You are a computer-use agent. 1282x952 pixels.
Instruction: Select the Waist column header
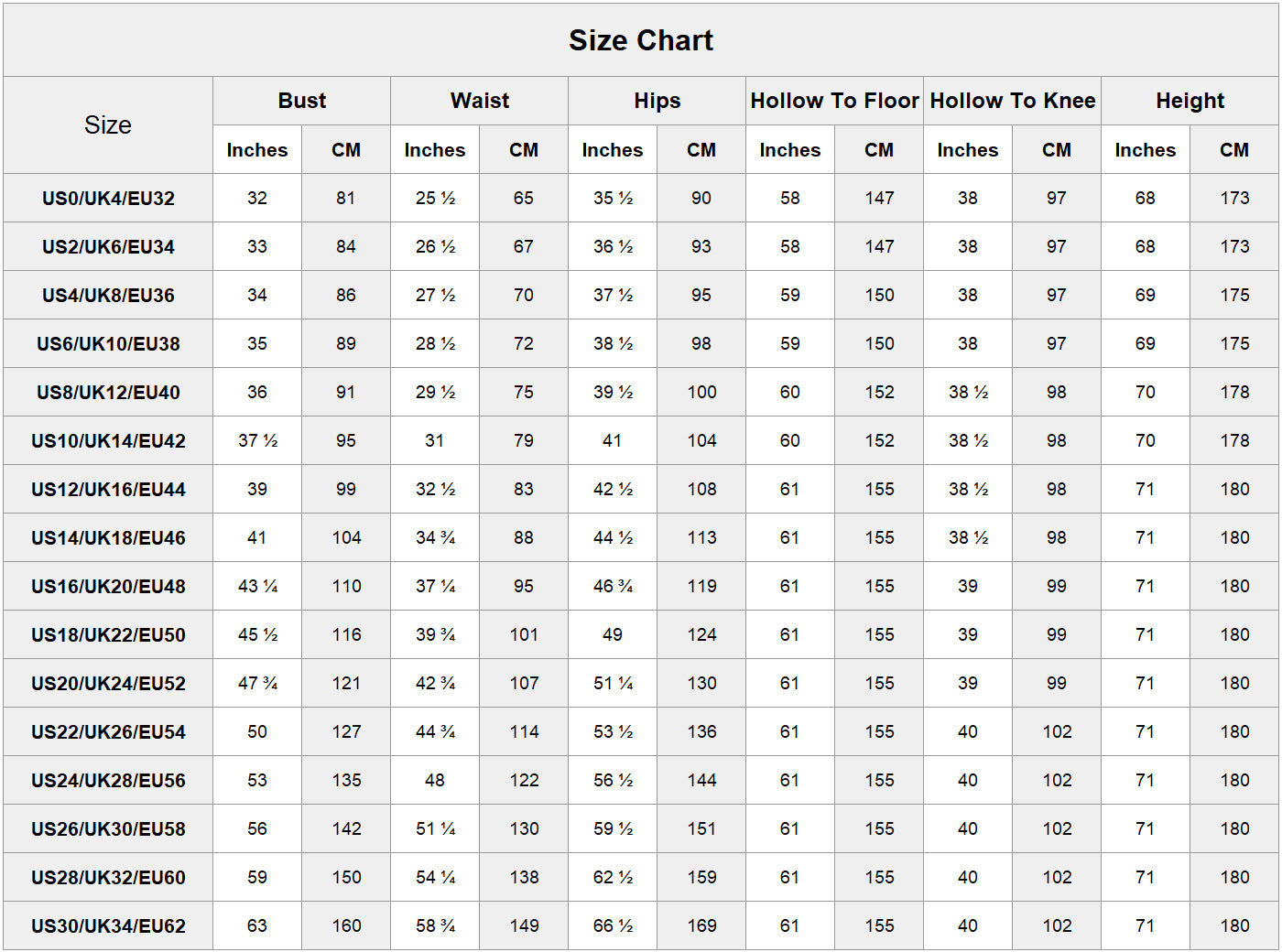480,101
